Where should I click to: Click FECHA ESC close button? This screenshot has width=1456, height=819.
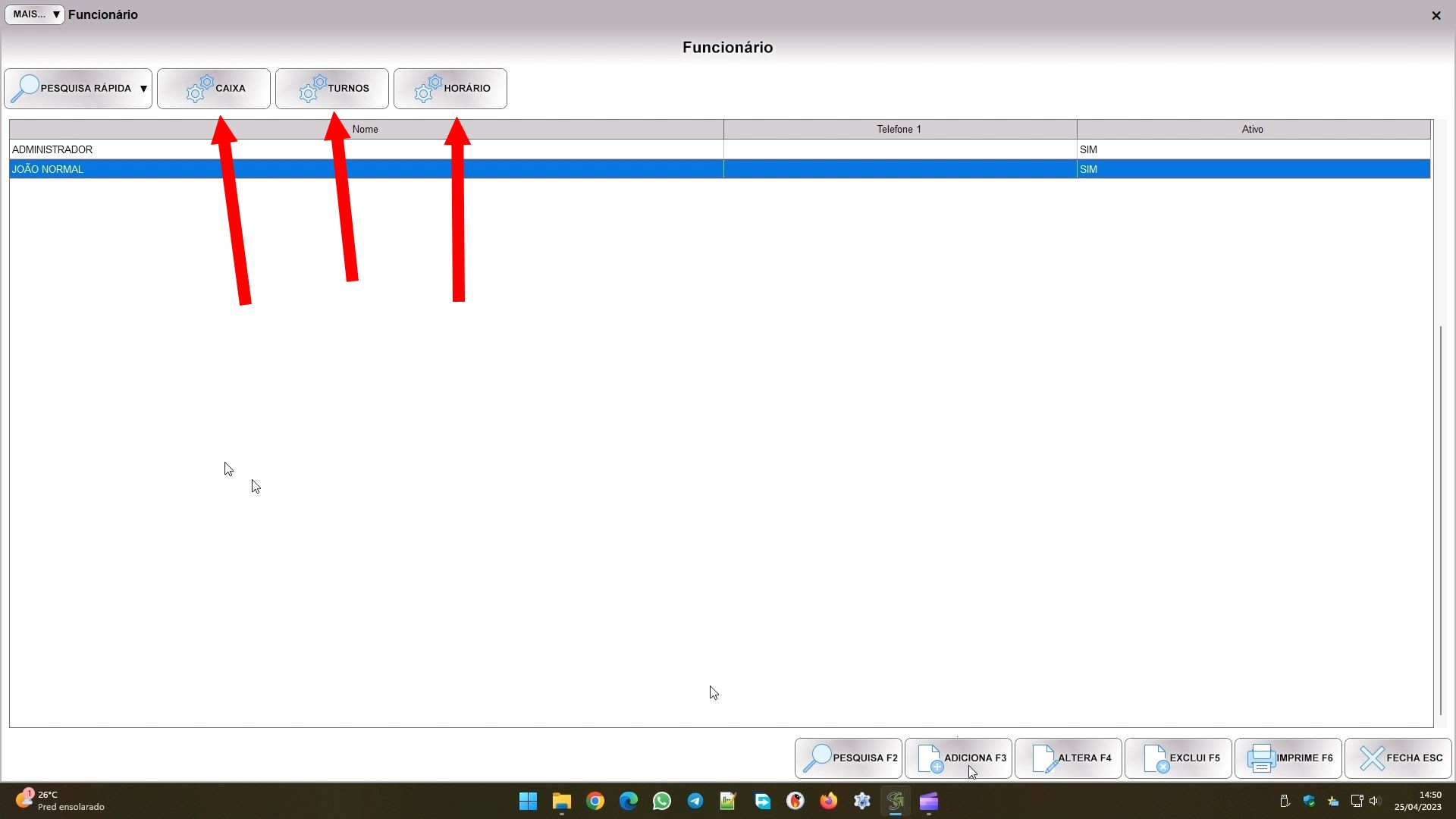click(x=1398, y=758)
